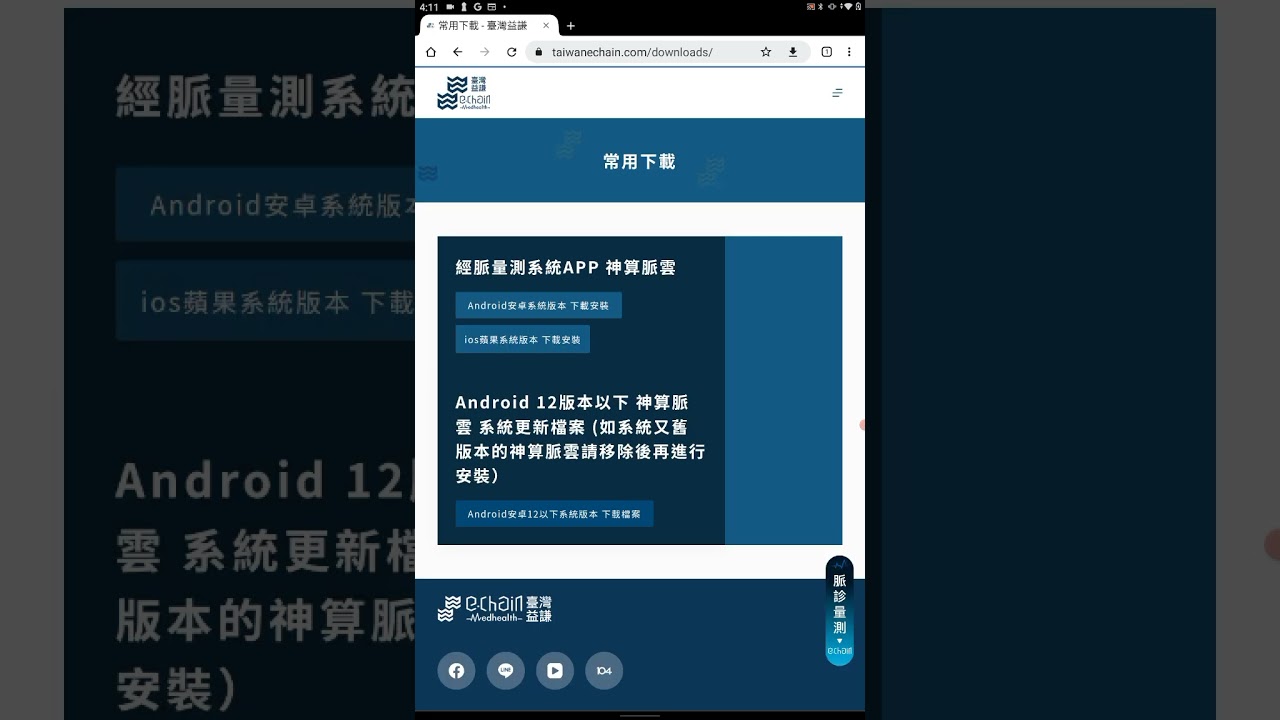Open the YouTube channel icon
The width and height of the screenshot is (1280, 720).
[555, 671]
